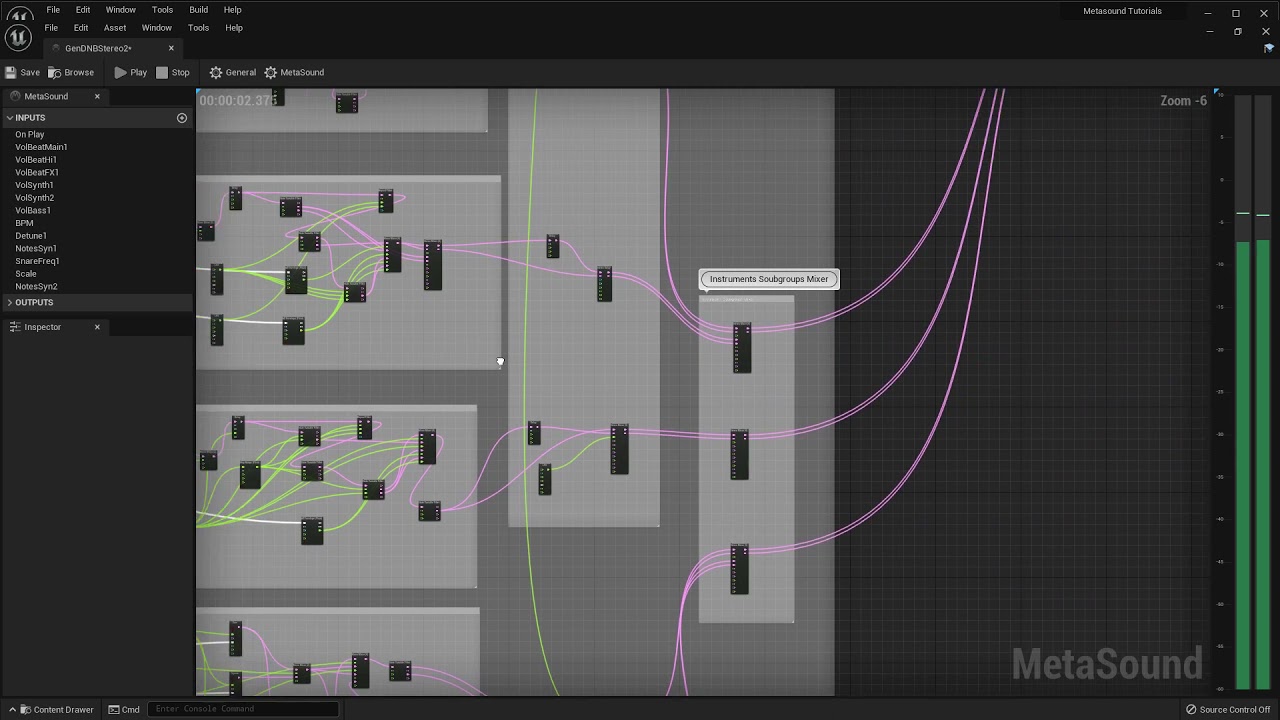Select the VolBeatMain1 input
The width and height of the screenshot is (1280, 720).
point(41,147)
